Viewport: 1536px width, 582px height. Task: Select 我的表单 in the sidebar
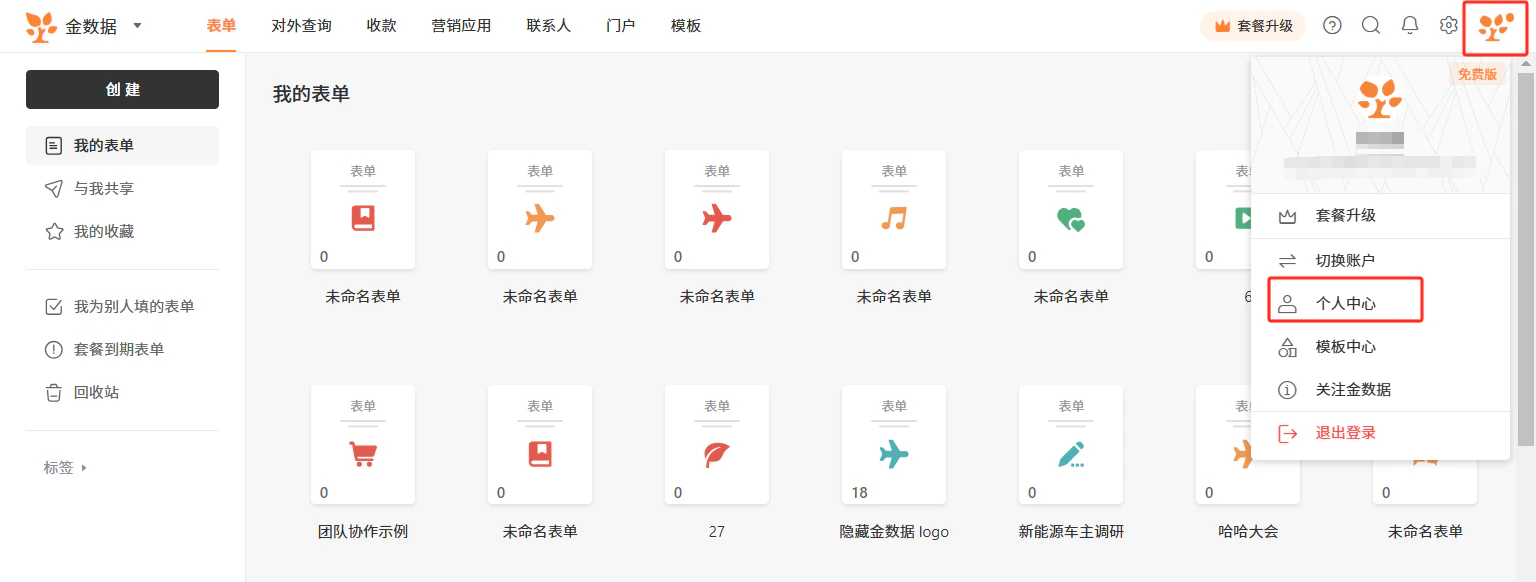(x=122, y=146)
